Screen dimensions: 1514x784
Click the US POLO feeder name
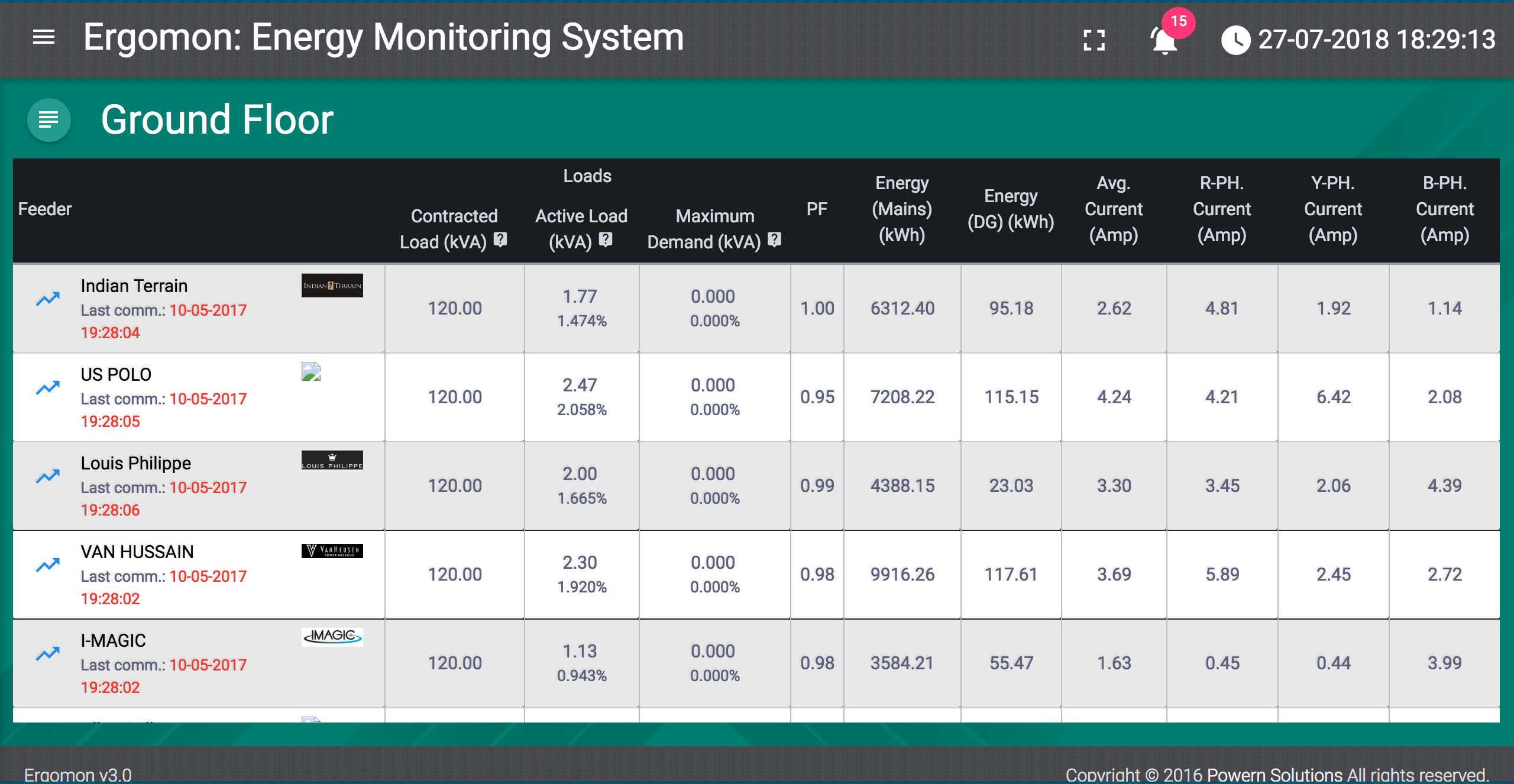click(116, 374)
